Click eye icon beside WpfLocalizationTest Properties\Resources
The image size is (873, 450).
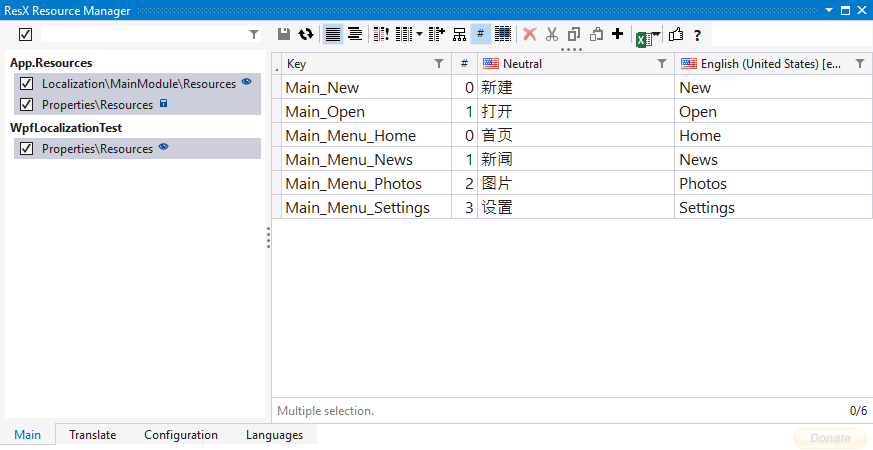click(x=163, y=147)
